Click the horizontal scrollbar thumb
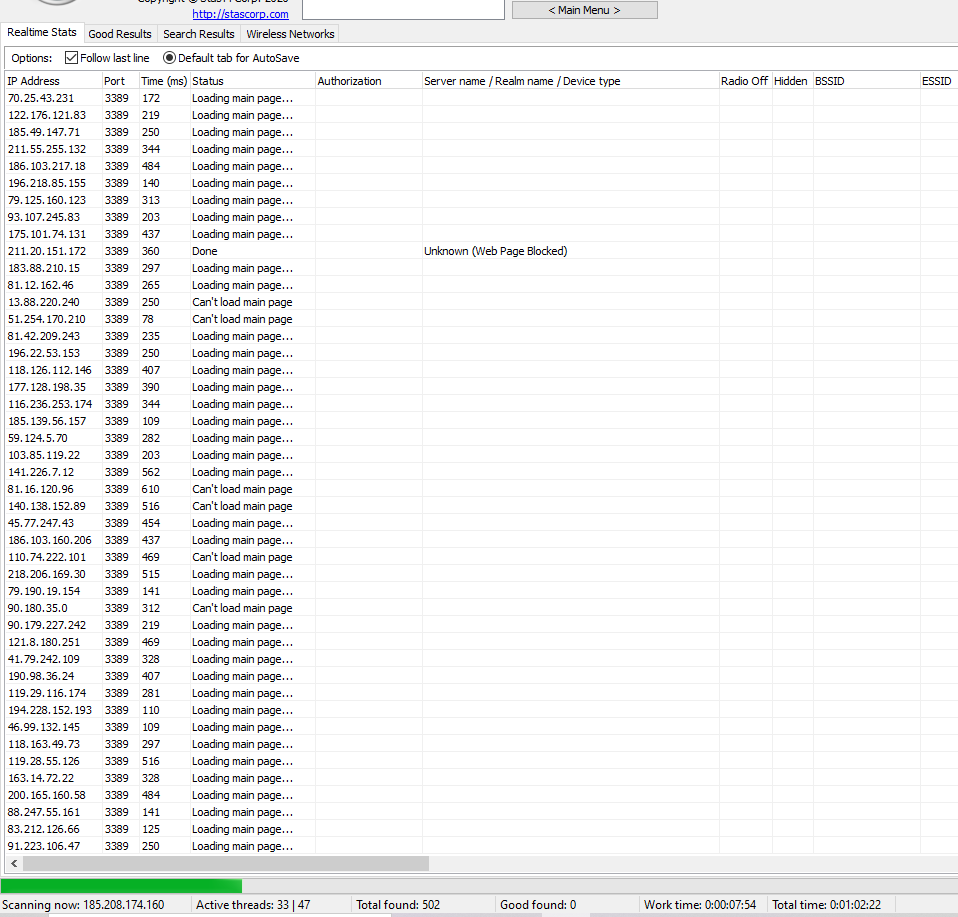 pos(225,863)
